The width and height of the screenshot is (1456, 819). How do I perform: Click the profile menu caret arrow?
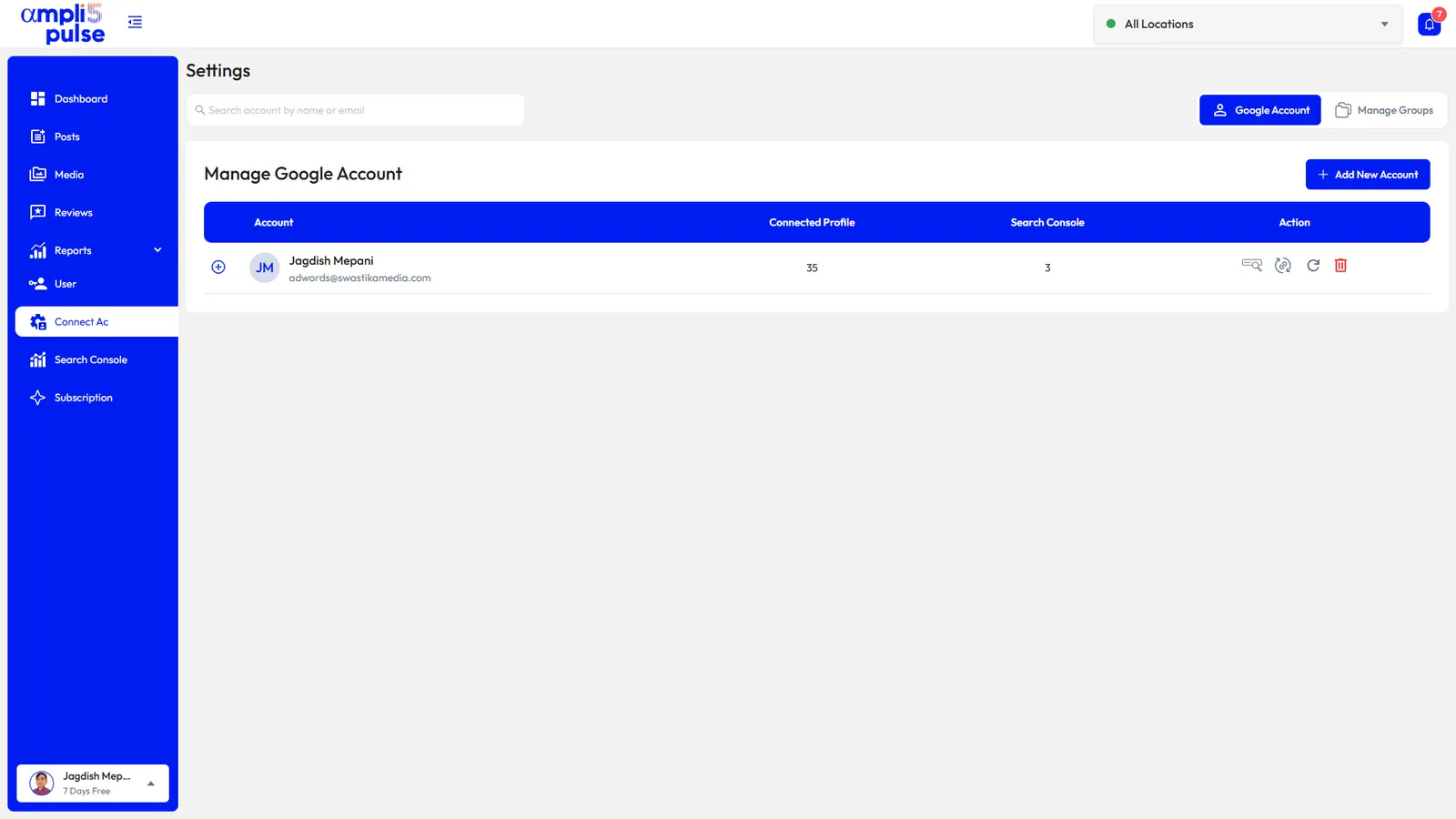click(x=151, y=784)
